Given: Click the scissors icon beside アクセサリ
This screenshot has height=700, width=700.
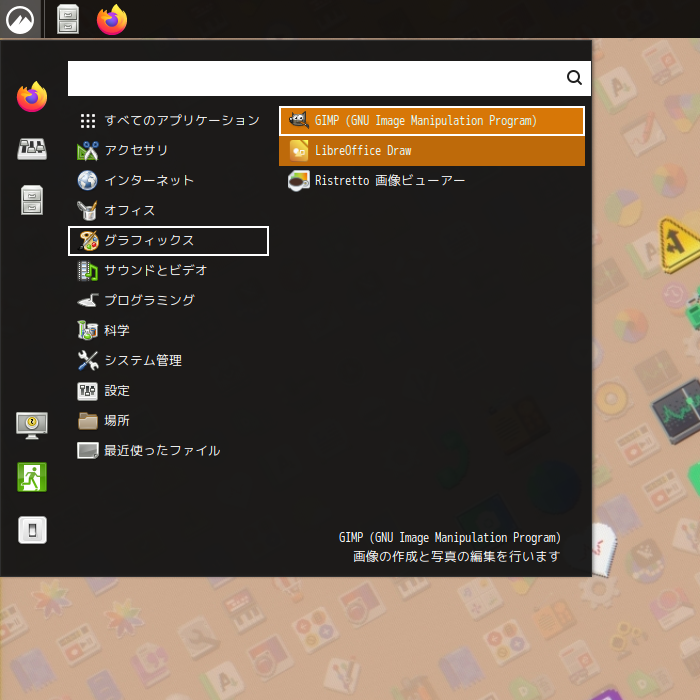Looking at the screenshot, I should coord(88,150).
